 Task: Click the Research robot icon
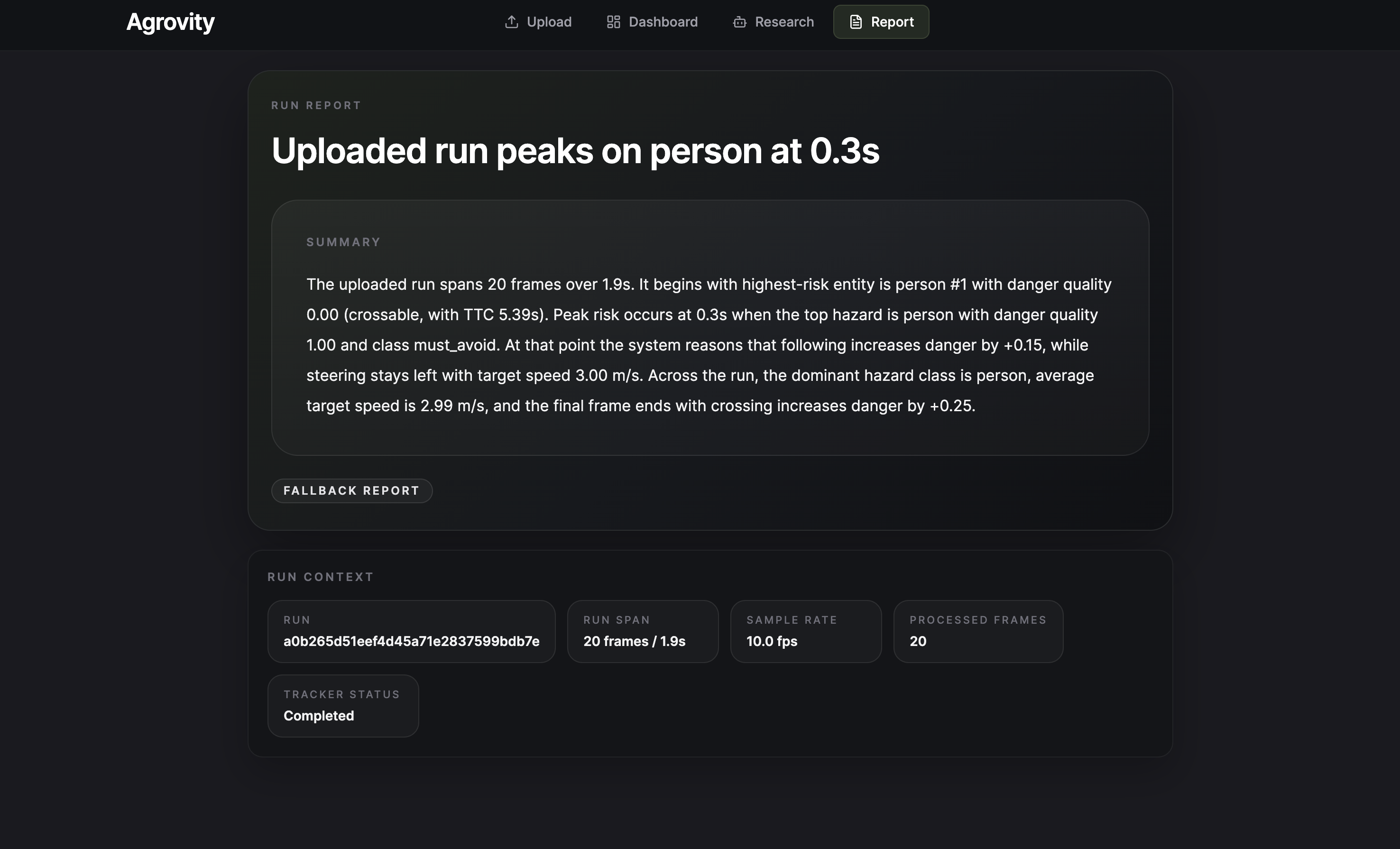(739, 22)
